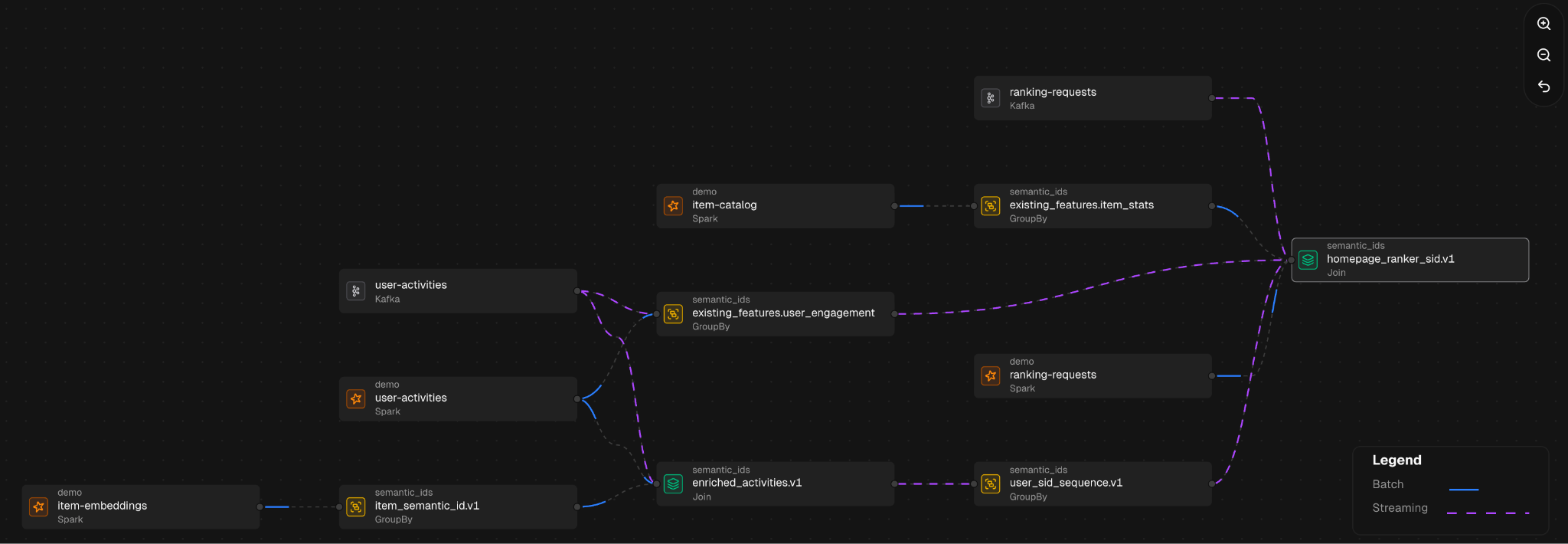
Task: Click output port of item-catalog node
Action: [894, 206]
